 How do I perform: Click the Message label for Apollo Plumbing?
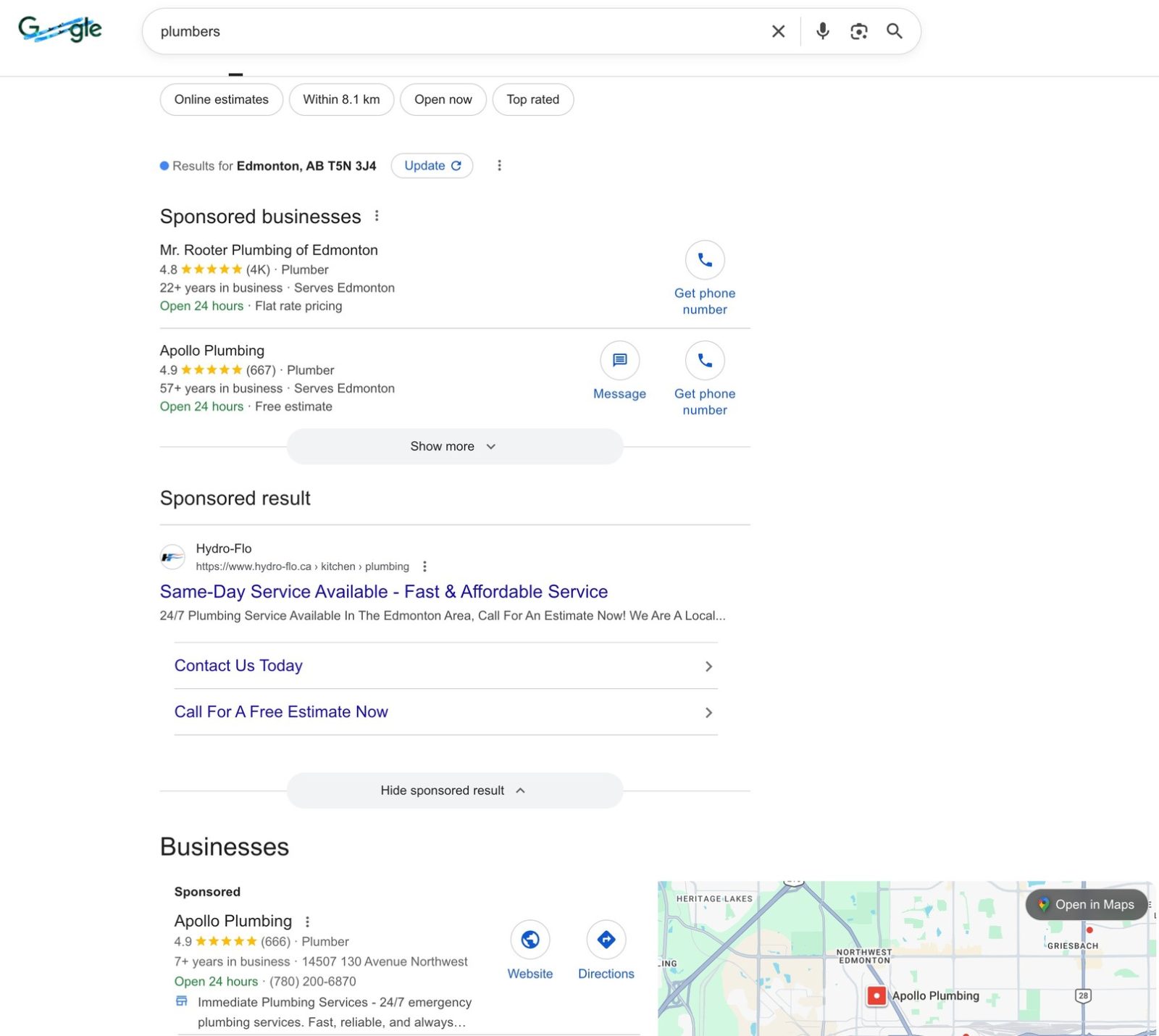click(x=619, y=393)
